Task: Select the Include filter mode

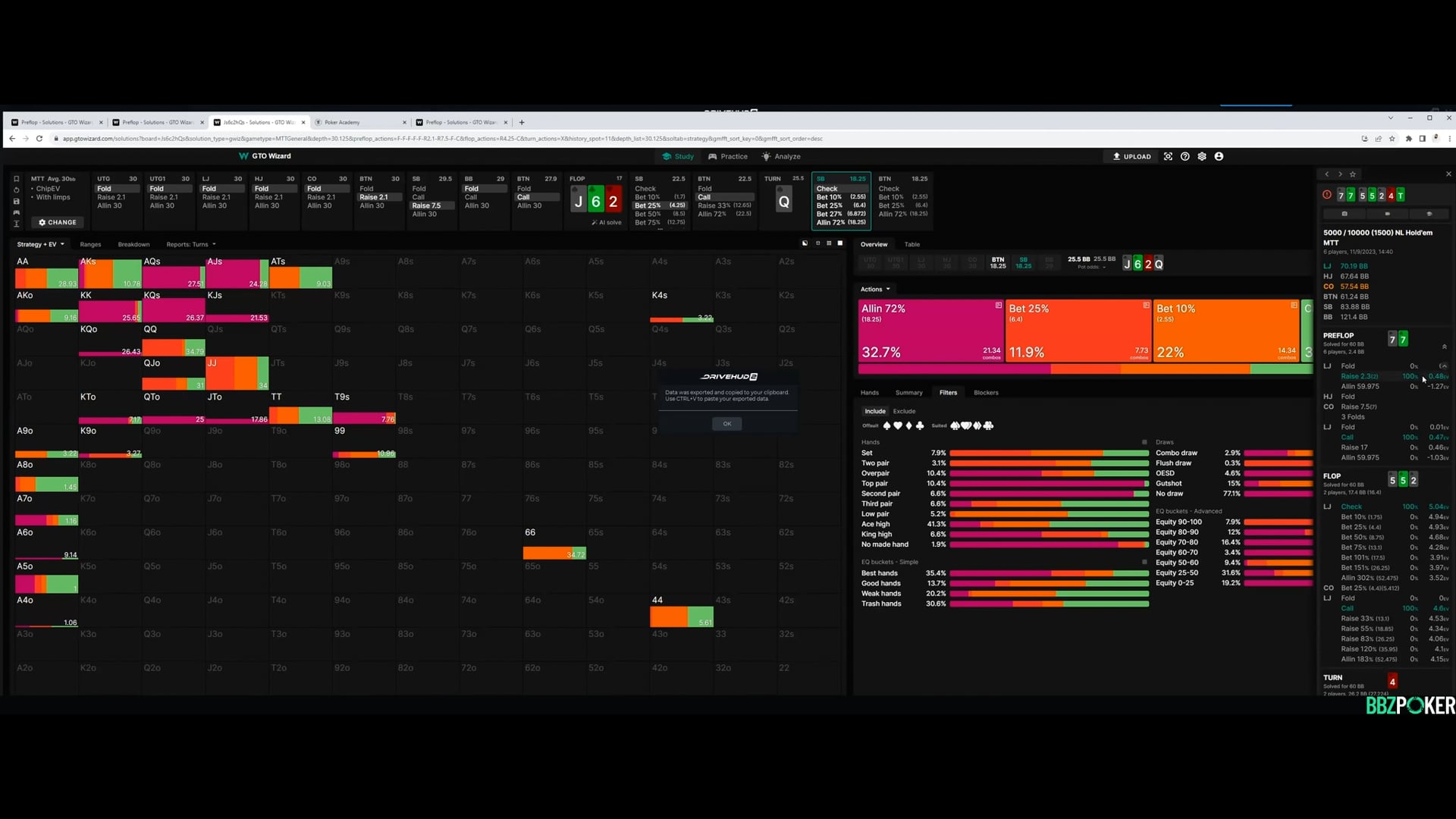Action: click(x=874, y=411)
